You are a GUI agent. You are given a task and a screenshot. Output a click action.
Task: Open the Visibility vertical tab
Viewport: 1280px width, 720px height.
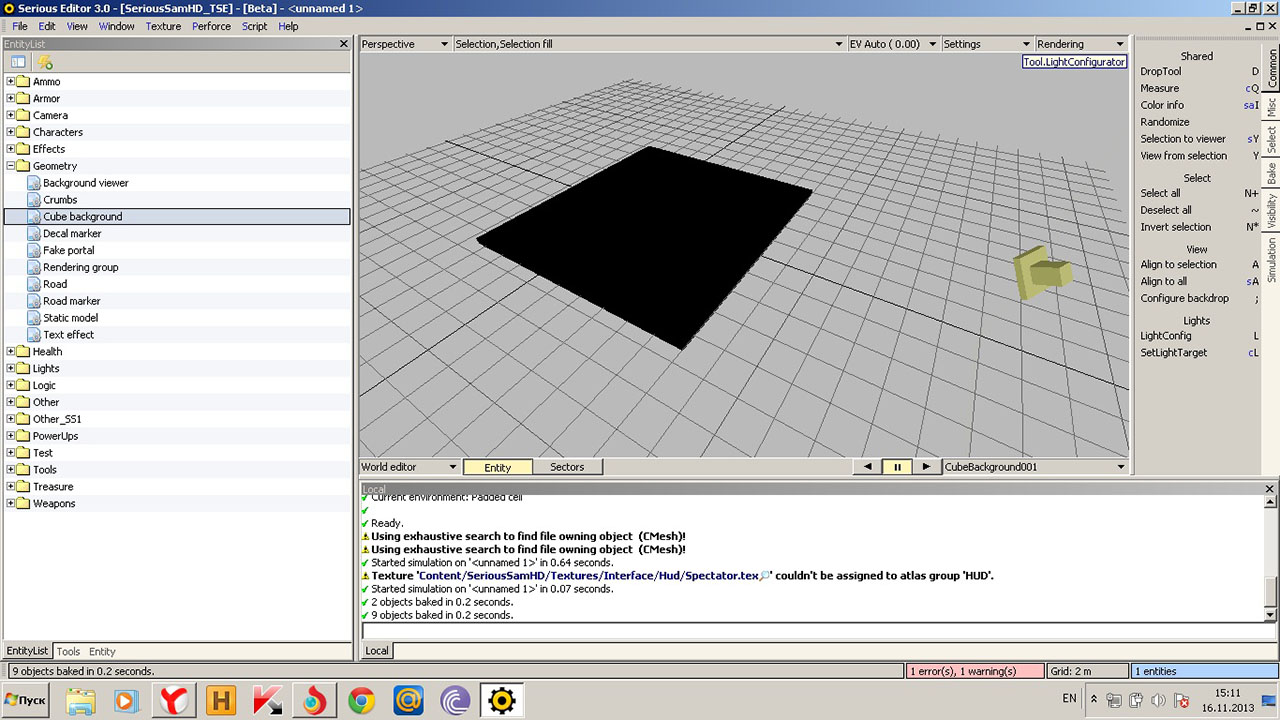pyautogui.click(x=1272, y=212)
